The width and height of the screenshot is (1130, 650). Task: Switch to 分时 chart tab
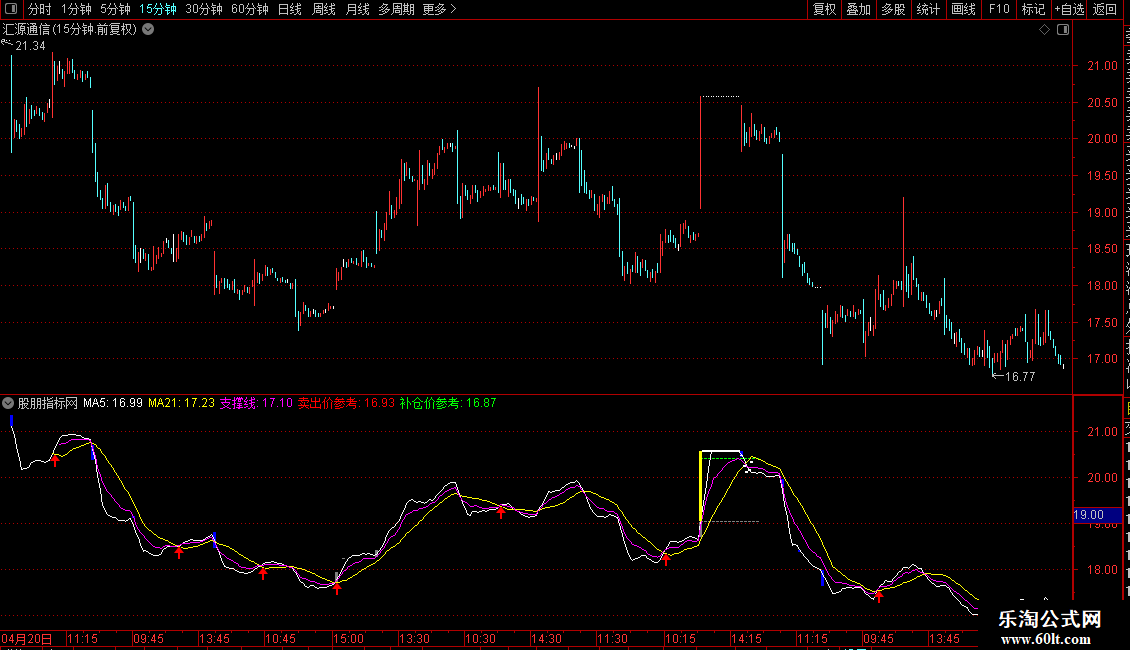[40, 9]
